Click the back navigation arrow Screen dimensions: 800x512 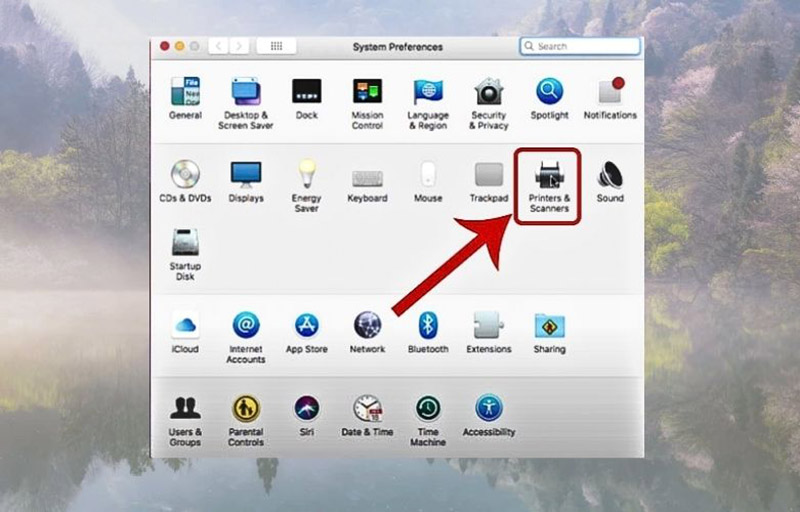[x=218, y=46]
